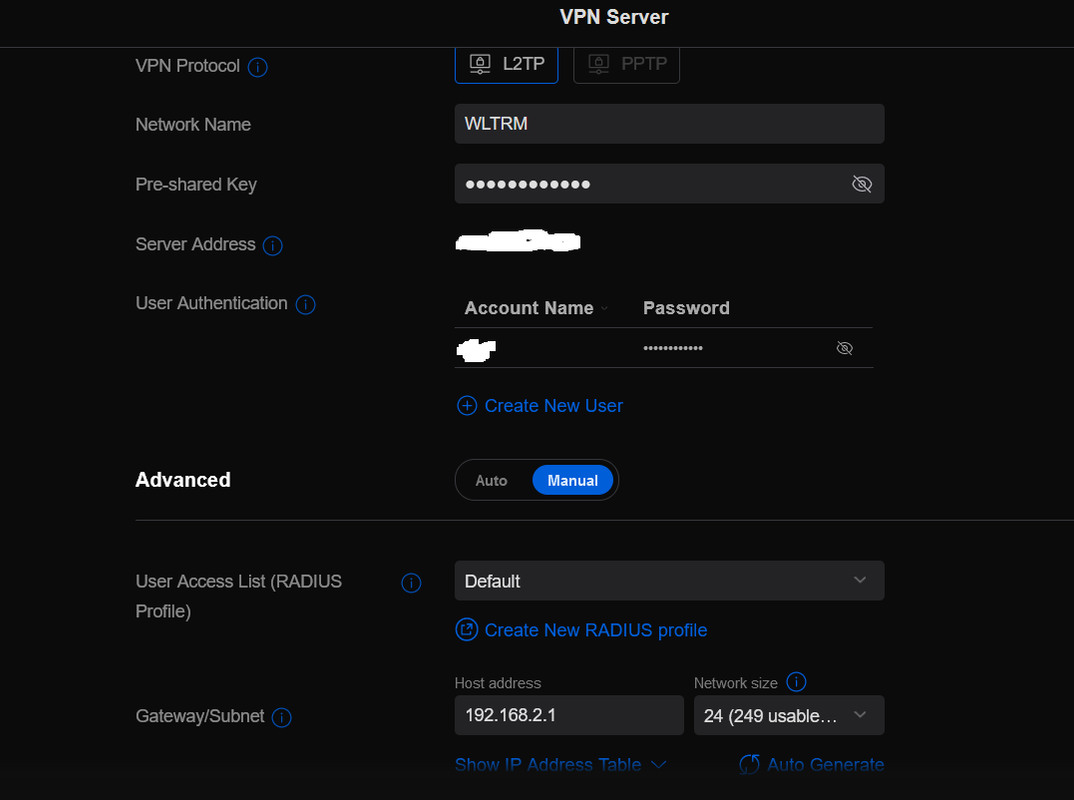Click the Pre-shared Key password field
Screen dimensions: 1074x800
tap(669, 184)
